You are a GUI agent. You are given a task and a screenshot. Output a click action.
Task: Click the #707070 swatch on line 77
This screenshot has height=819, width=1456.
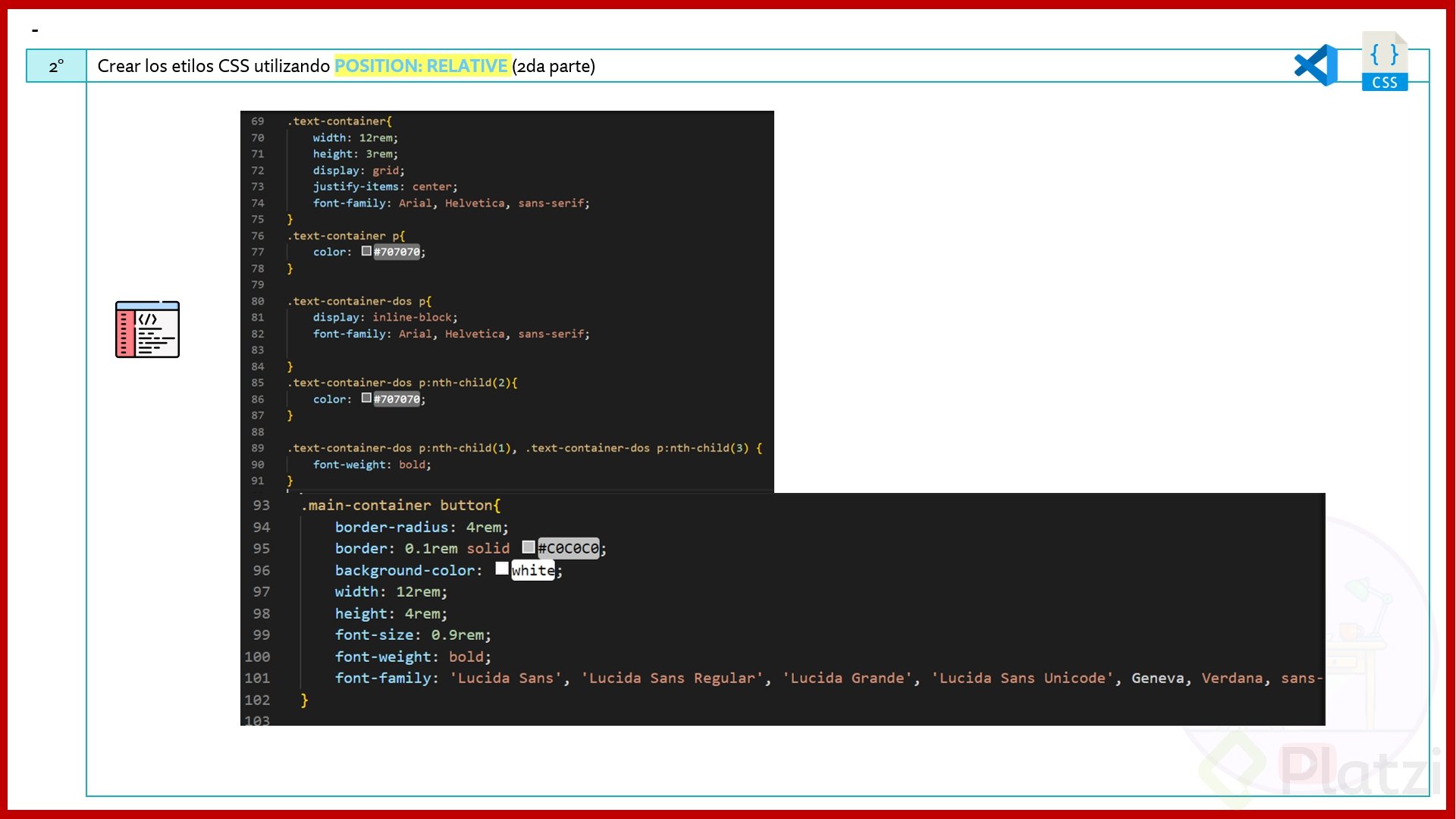(366, 251)
